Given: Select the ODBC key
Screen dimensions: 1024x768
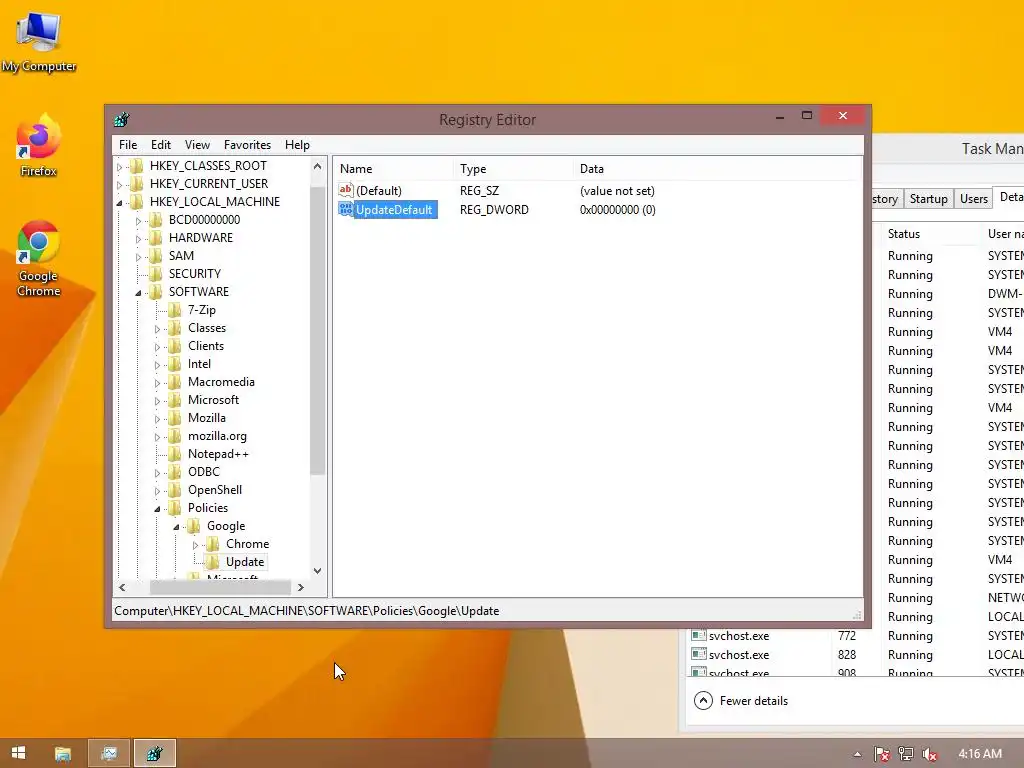Looking at the screenshot, I should (x=204, y=472).
